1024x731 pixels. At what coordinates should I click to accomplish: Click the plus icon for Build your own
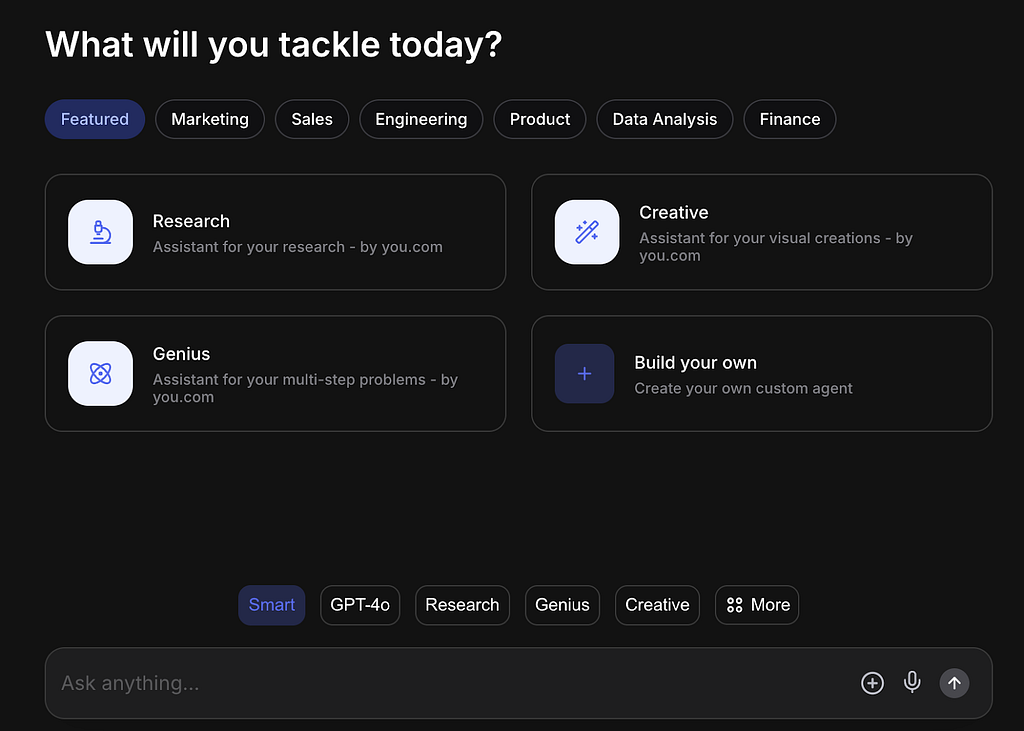584,374
